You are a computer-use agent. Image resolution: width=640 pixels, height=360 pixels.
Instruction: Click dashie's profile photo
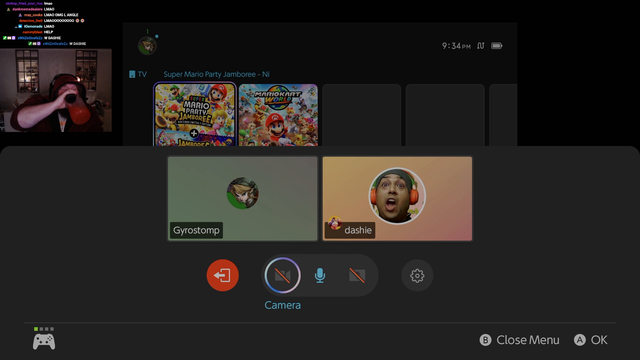coord(397,196)
